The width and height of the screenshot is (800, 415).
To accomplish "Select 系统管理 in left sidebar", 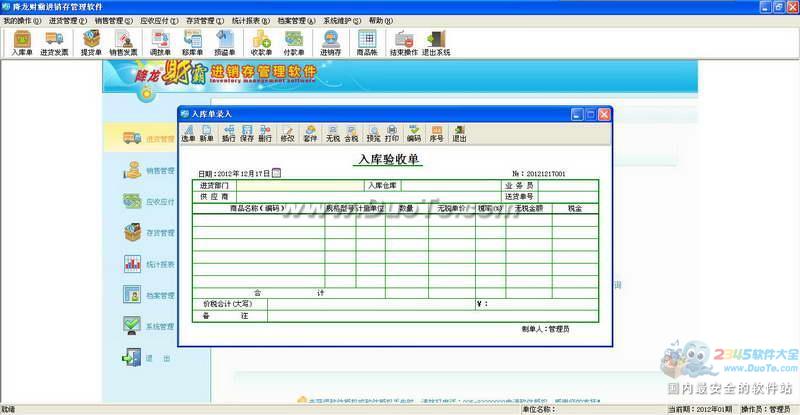I will (x=148, y=326).
